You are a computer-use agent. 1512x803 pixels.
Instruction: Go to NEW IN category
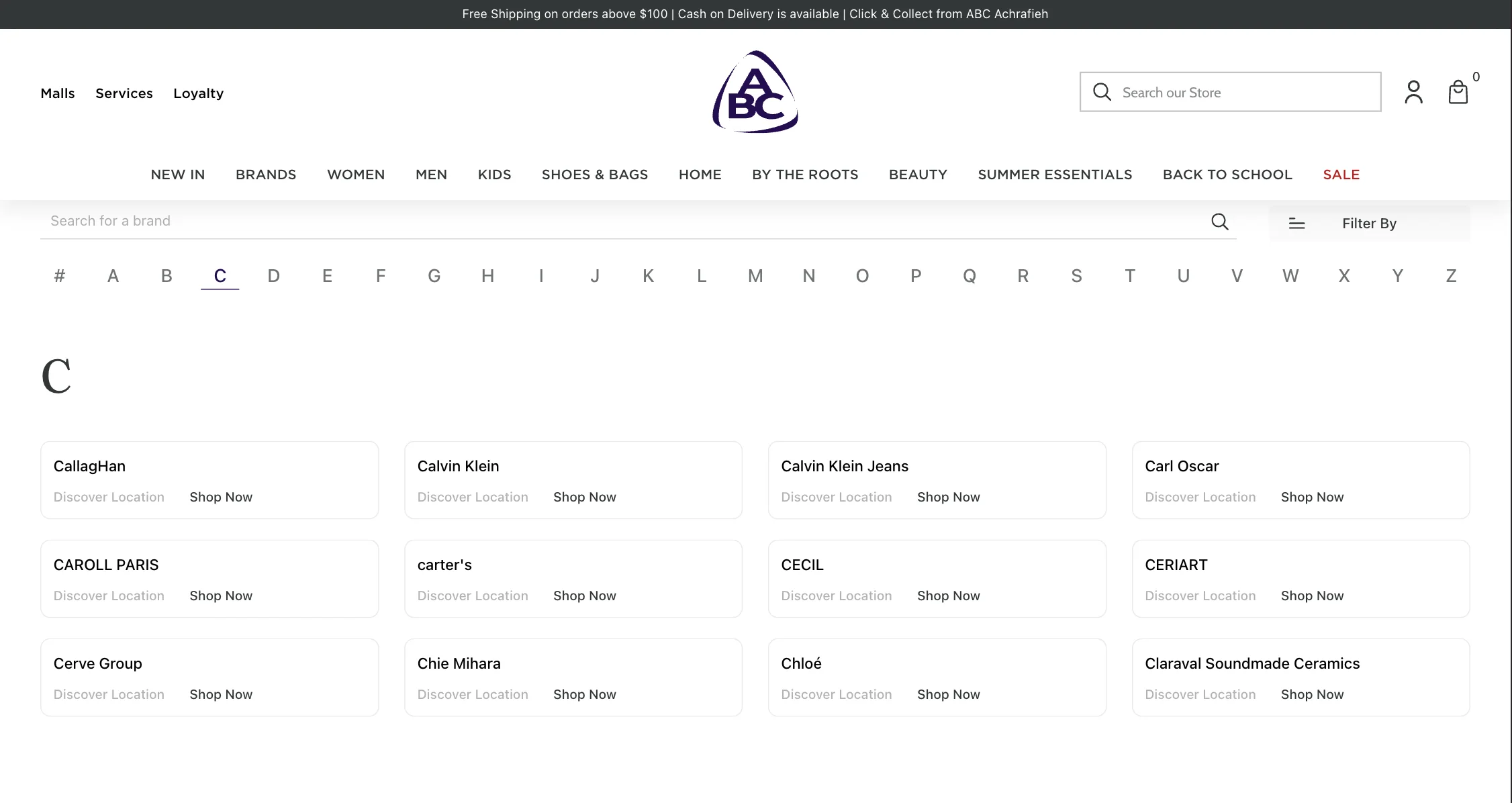click(178, 175)
